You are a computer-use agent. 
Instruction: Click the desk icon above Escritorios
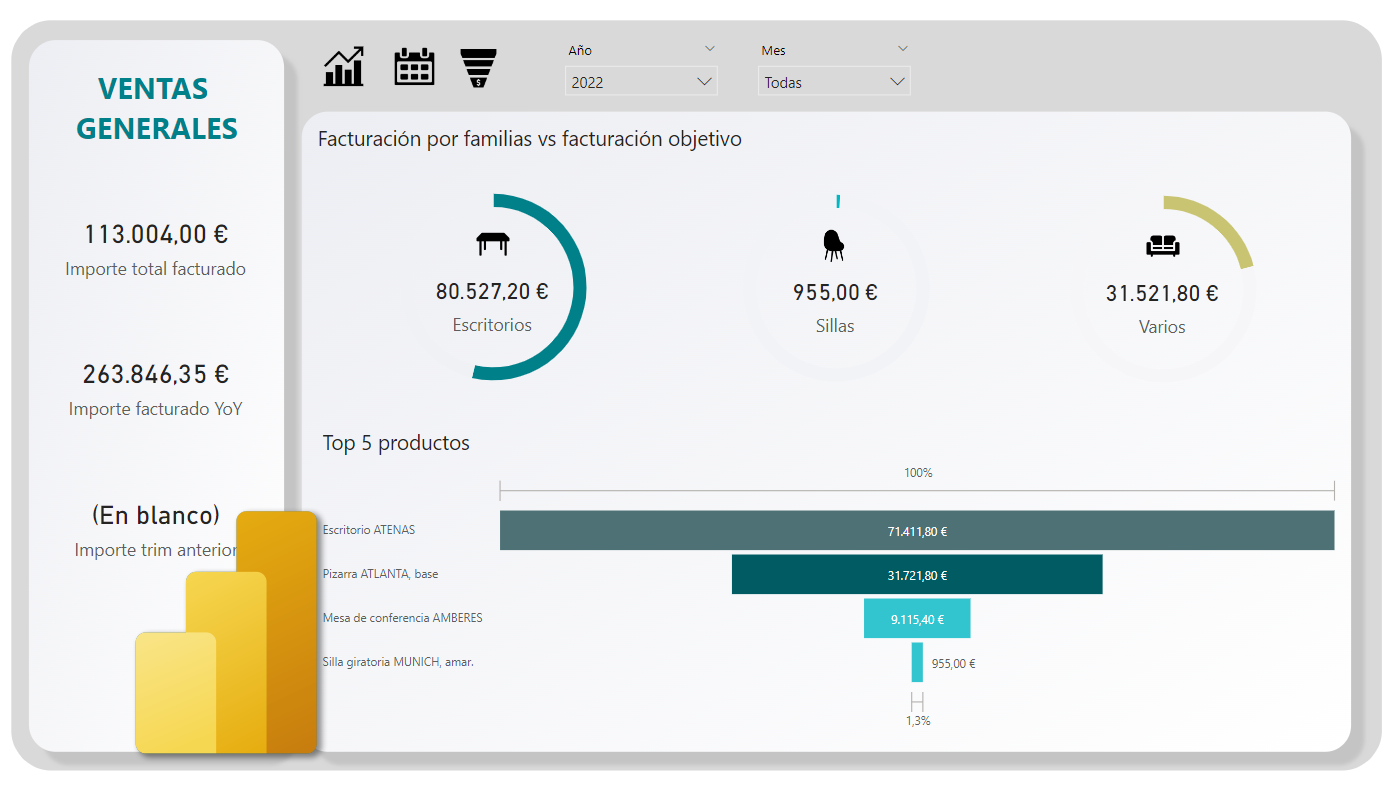[x=493, y=243]
